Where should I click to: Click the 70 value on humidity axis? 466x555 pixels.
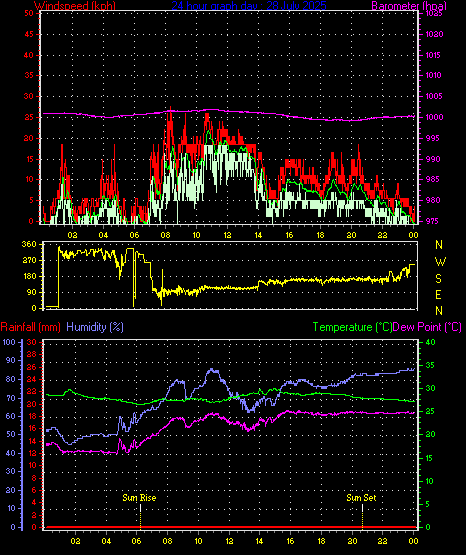click(x=11, y=398)
